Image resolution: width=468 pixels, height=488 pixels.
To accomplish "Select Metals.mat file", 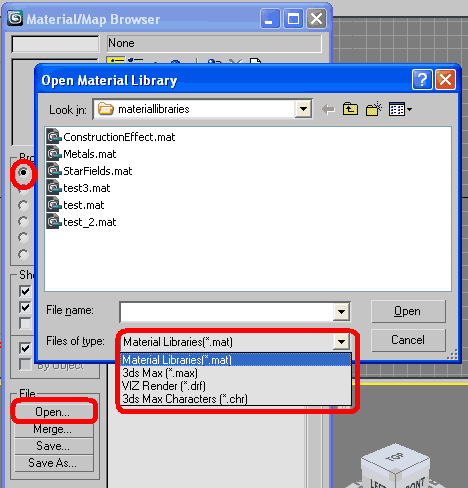I will click(x=82, y=154).
